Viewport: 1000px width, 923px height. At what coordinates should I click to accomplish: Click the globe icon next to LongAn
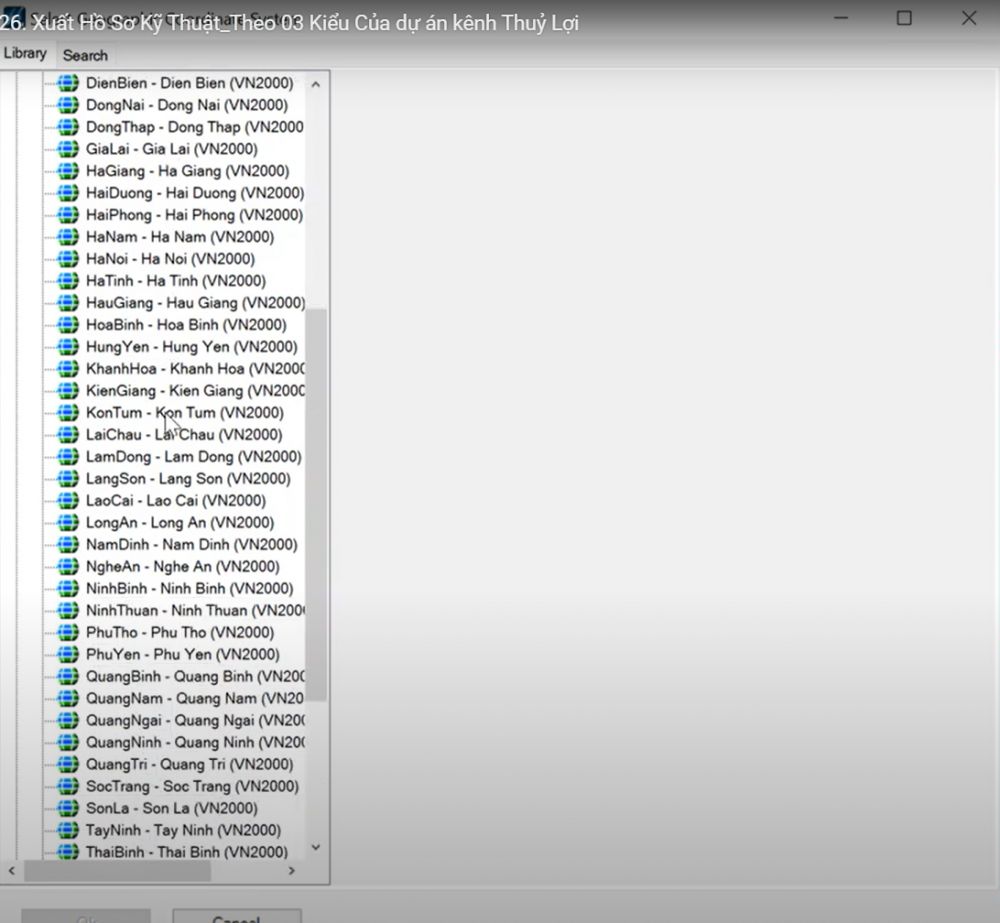tap(68, 523)
